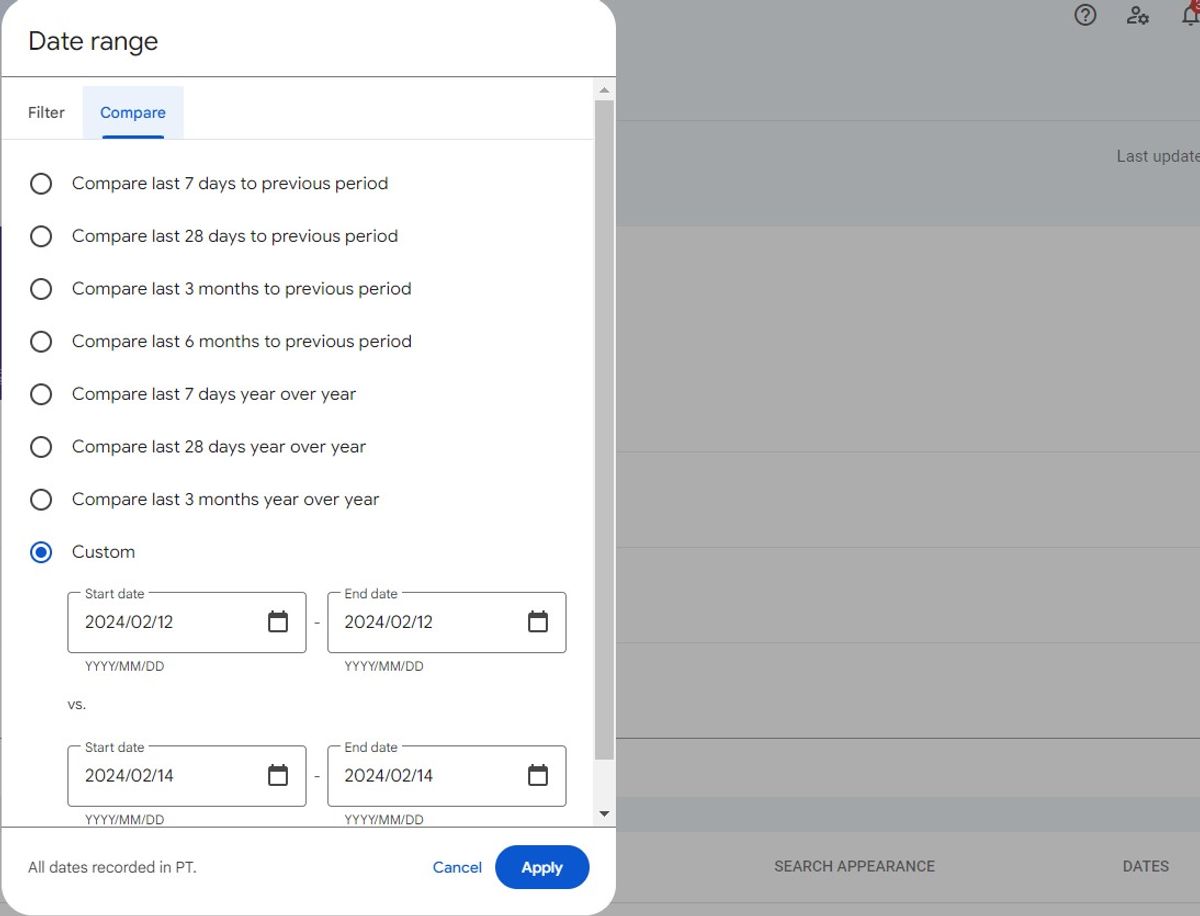Click the scroll down arrow in dialog
Image resolution: width=1200 pixels, height=916 pixels.
(603, 814)
